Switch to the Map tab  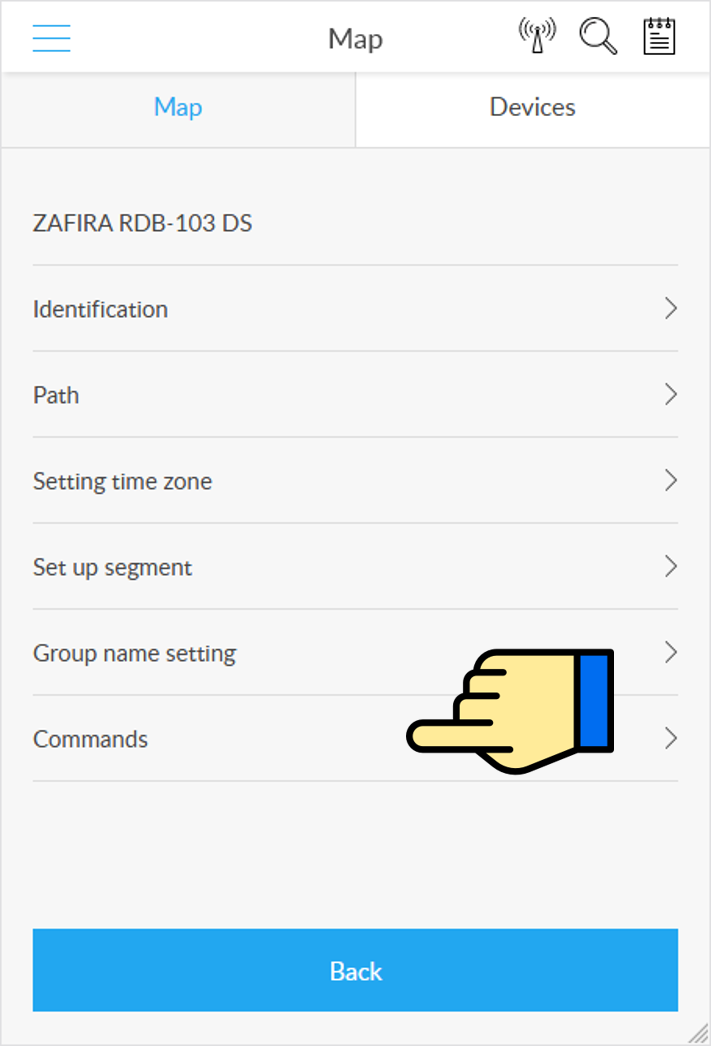point(178,109)
